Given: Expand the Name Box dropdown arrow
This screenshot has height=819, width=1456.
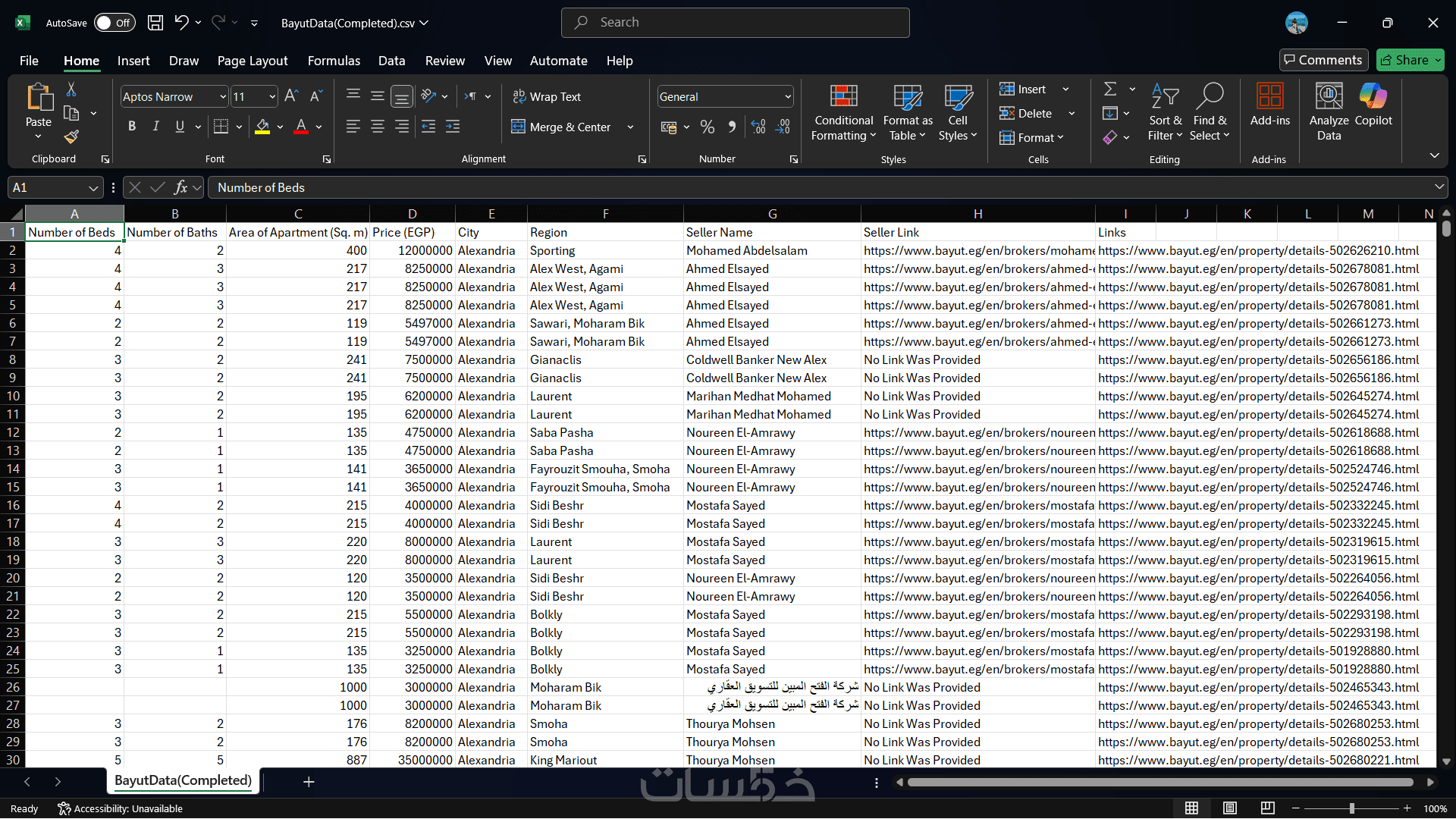Looking at the screenshot, I should coord(93,188).
